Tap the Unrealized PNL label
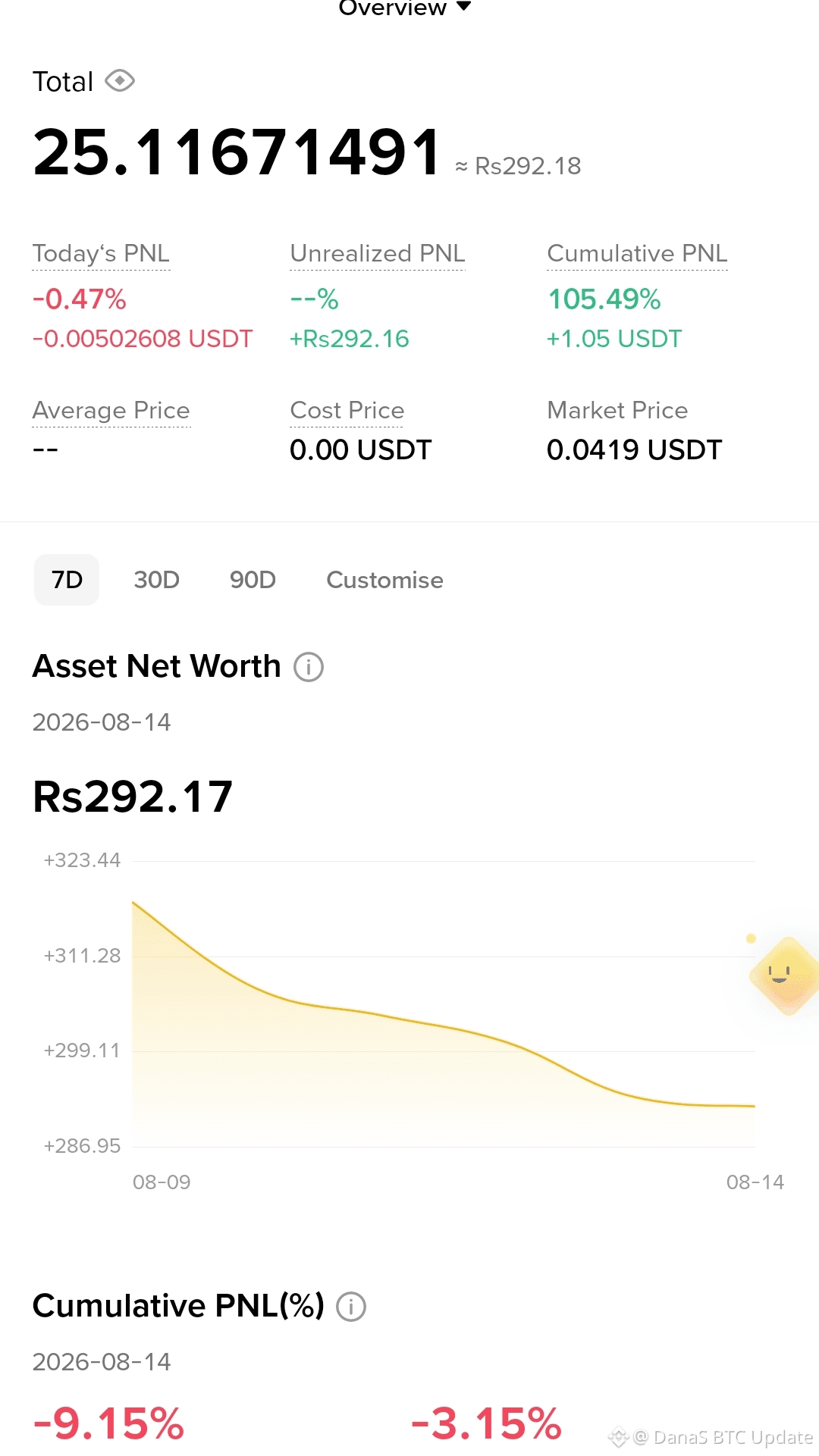Screen dimensions: 819x1456 coord(378,253)
